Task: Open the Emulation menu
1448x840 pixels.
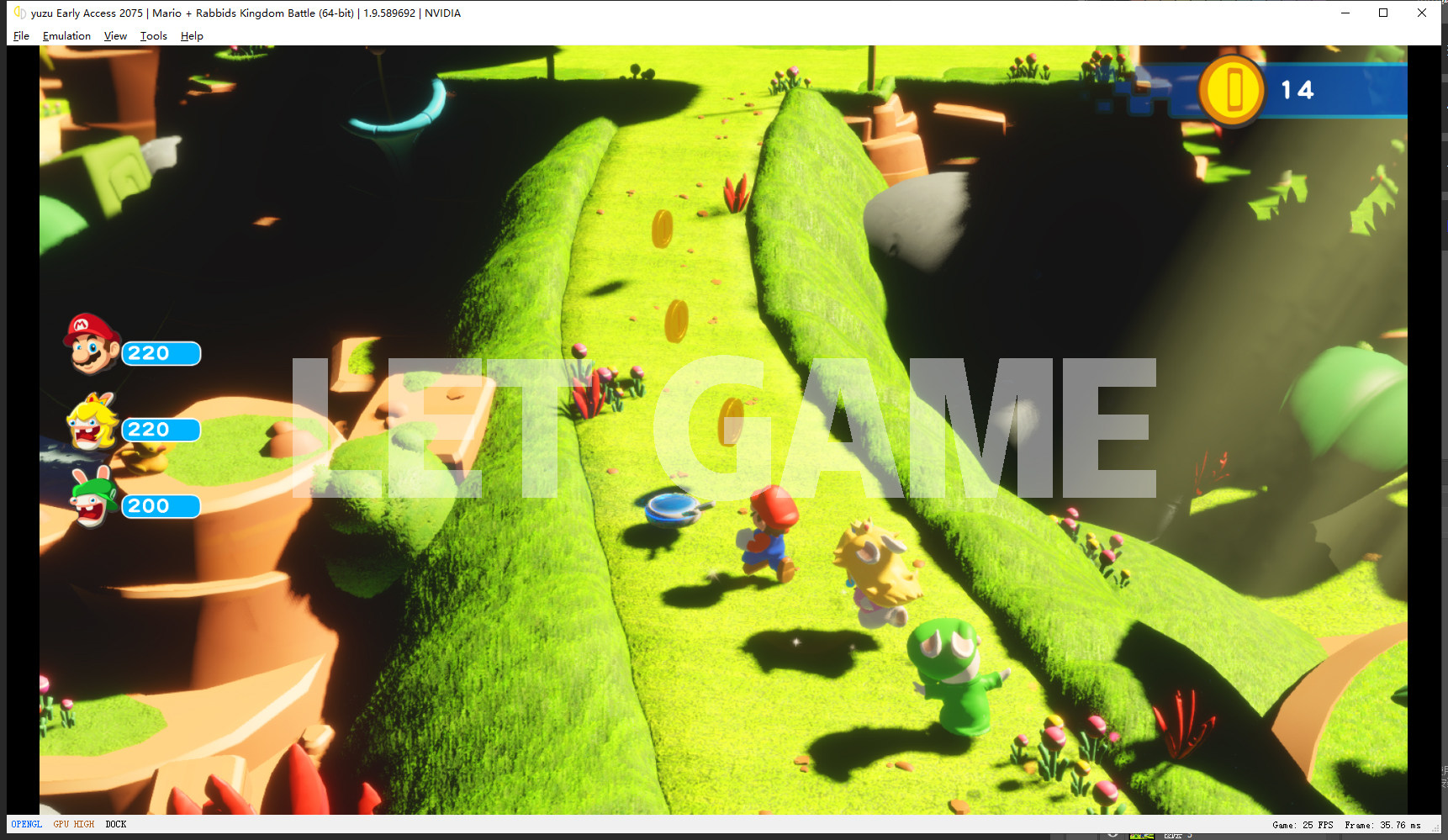Action: 66,36
